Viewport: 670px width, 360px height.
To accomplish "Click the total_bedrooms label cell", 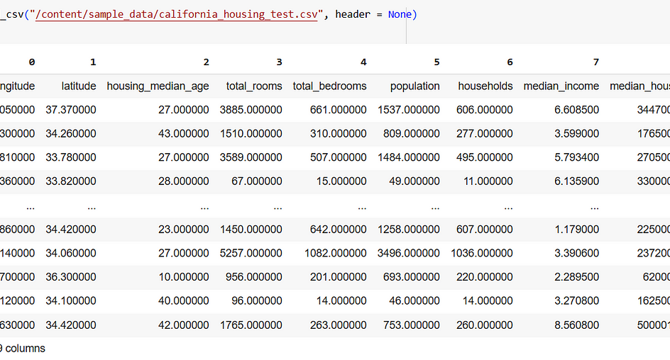I will pyautogui.click(x=329, y=86).
